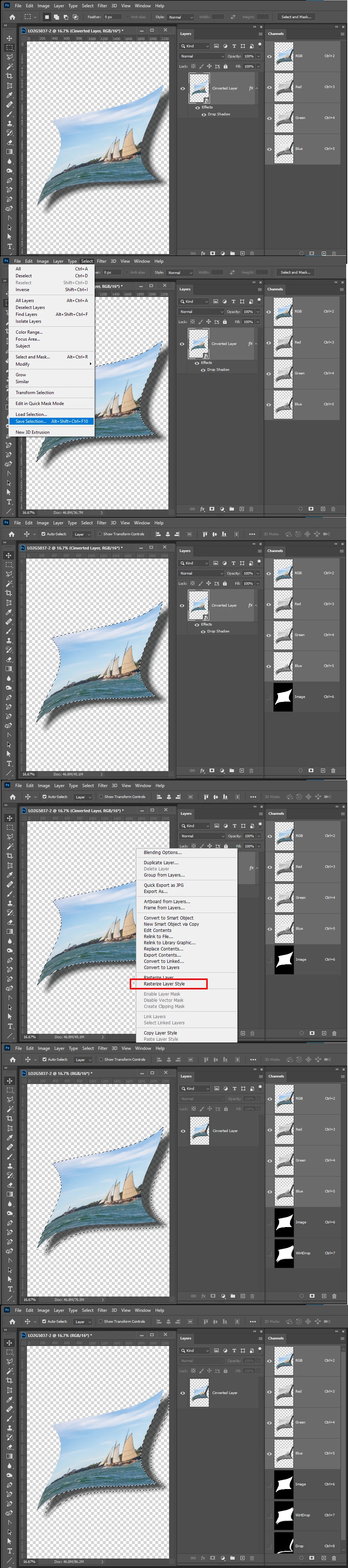Click Add layer style fx icon beside open Select menu
348x1568 pixels.
pyautogui.click(x=202, y=509)
